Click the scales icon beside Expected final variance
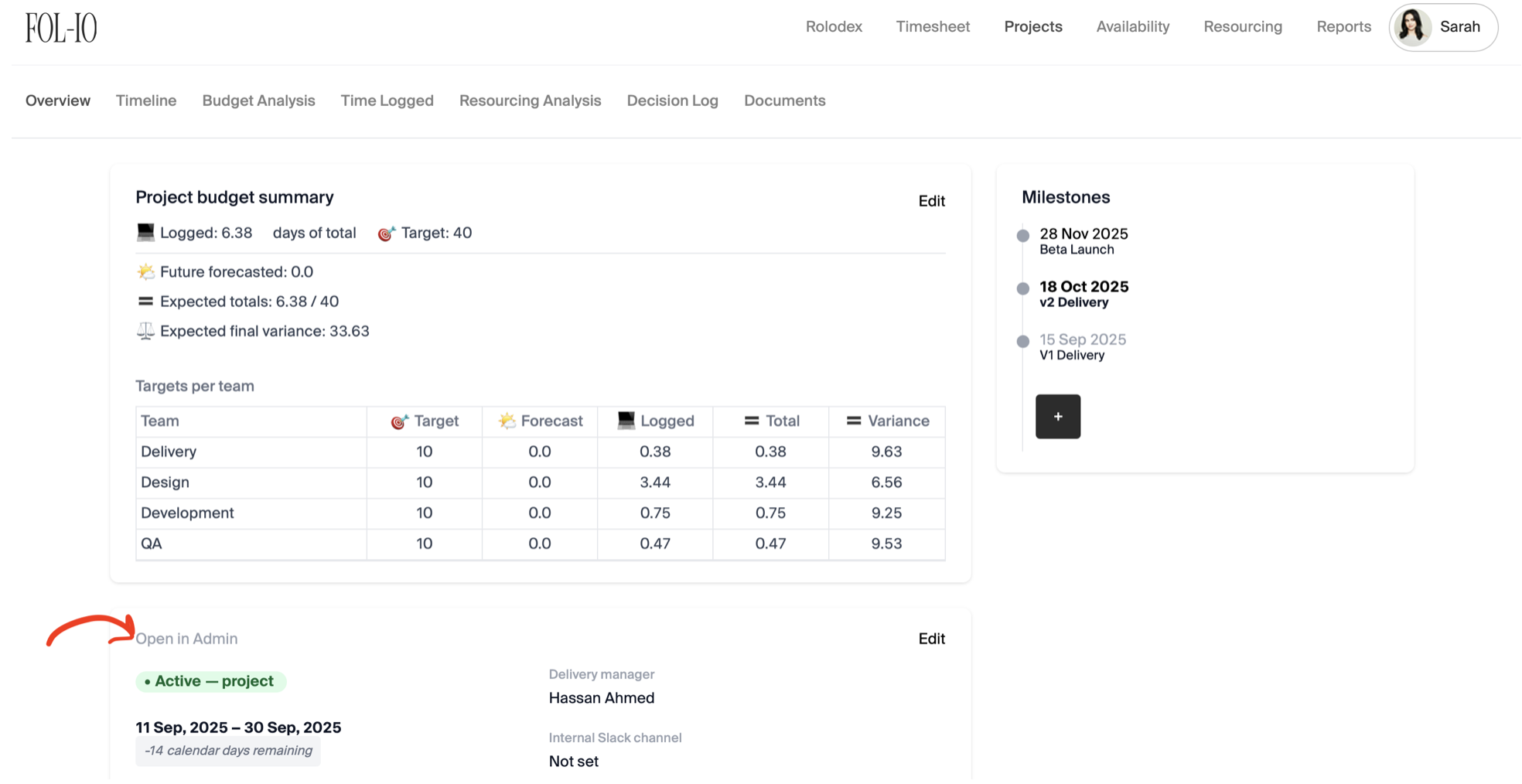The width and height of the screenshot is (1522, 784). (145, 331)
